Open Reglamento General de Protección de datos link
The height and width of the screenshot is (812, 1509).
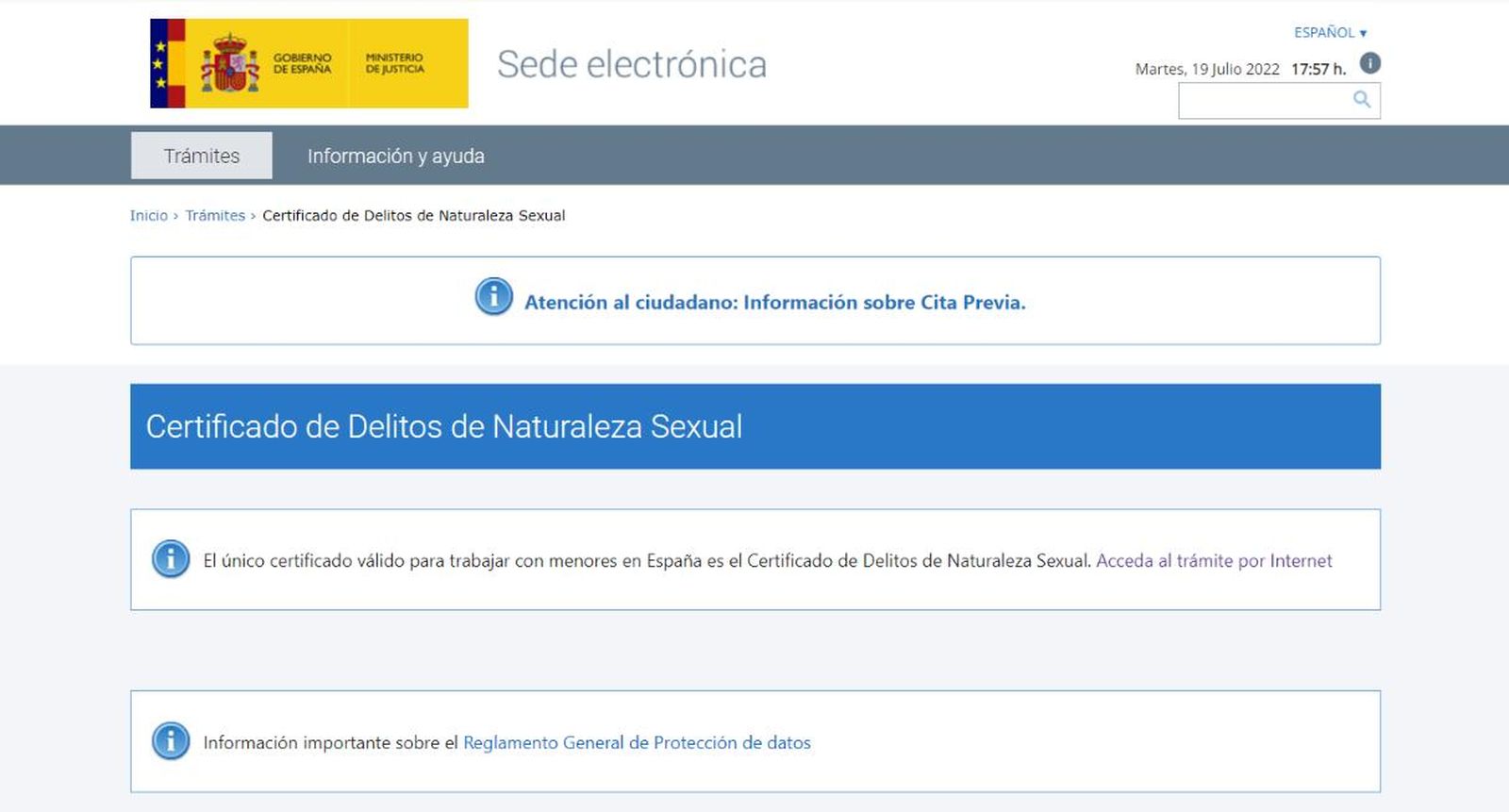(637, 742)
